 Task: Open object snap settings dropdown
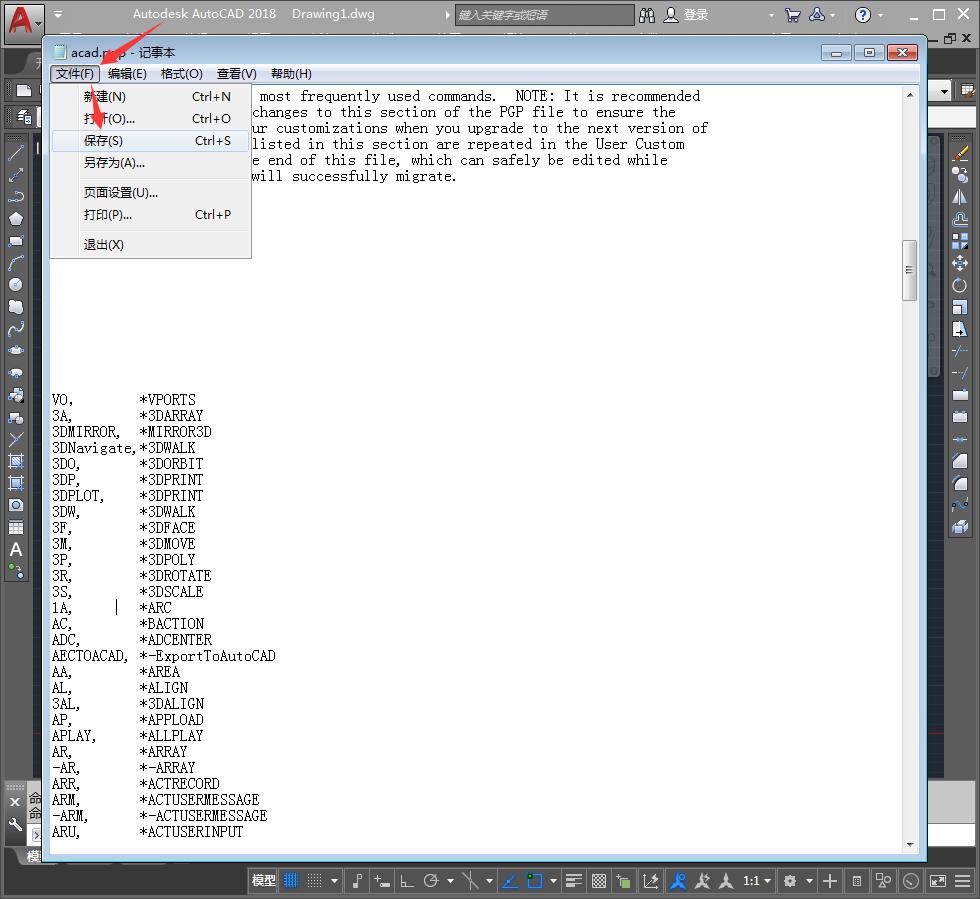pos(553,881)
